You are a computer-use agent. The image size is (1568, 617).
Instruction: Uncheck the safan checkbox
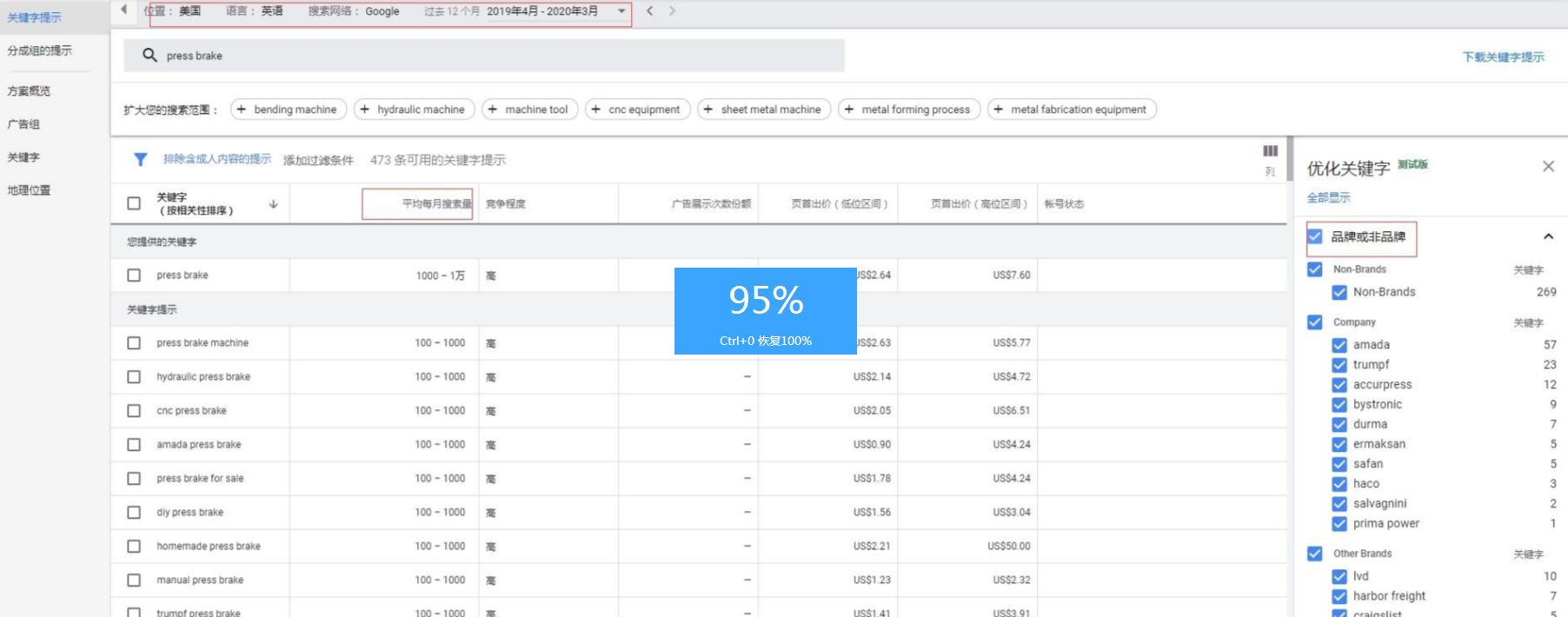pyautogui.click(x=1339, y=464)
